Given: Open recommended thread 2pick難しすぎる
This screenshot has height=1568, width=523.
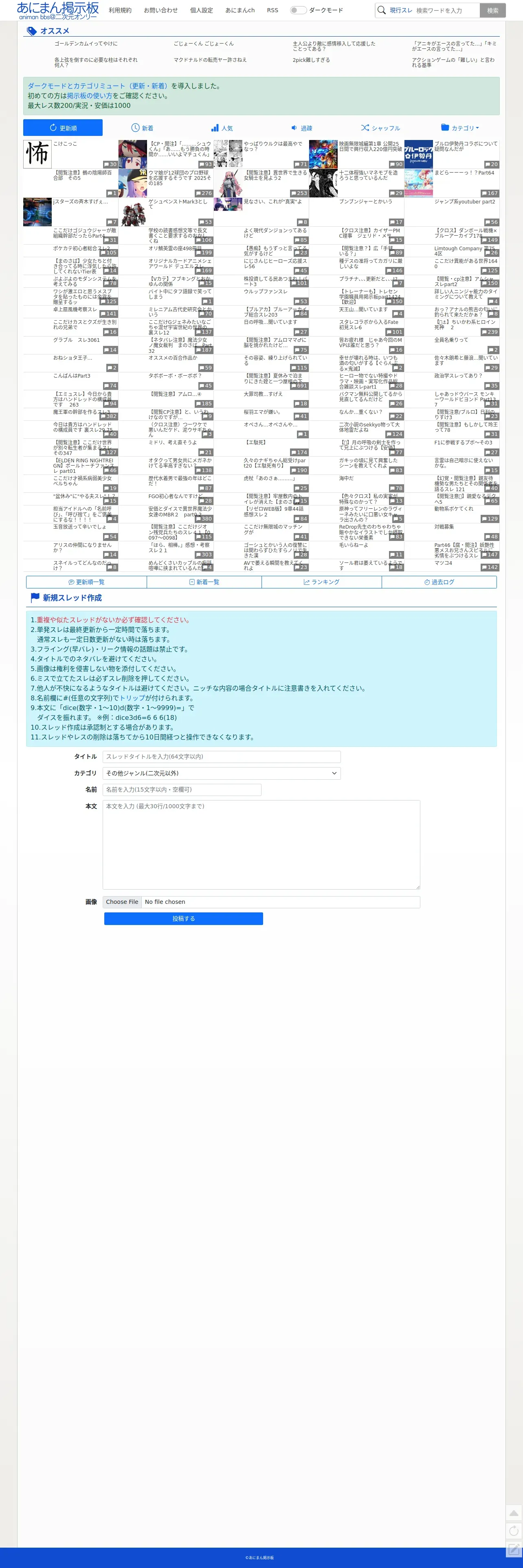Looking at the screenshot, I should [x=311, y=60].
